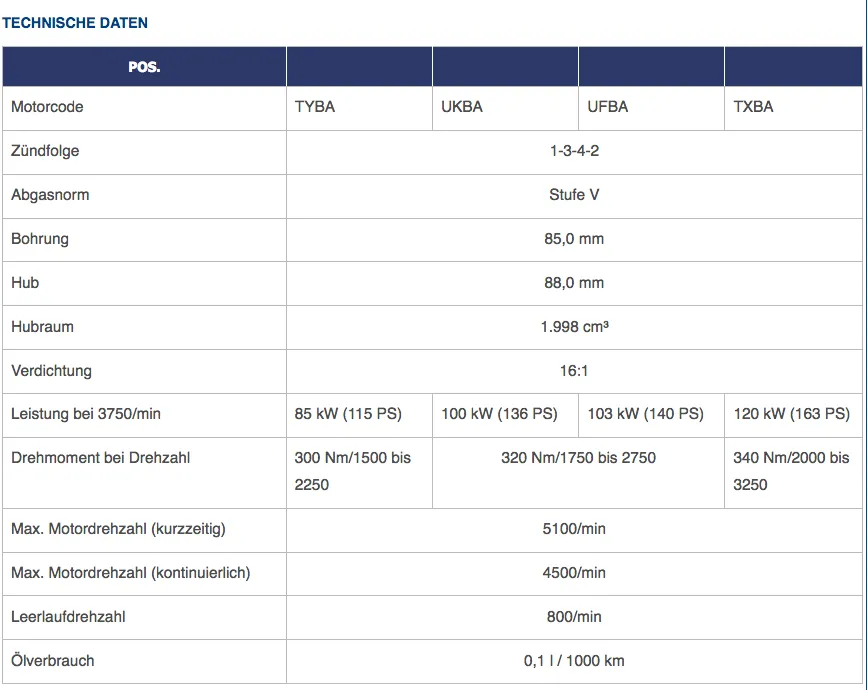The height and width of the screenshot is (690, 868).
Task: Select the 100 kW (136 PS) cell
Action: pos(499,414)
